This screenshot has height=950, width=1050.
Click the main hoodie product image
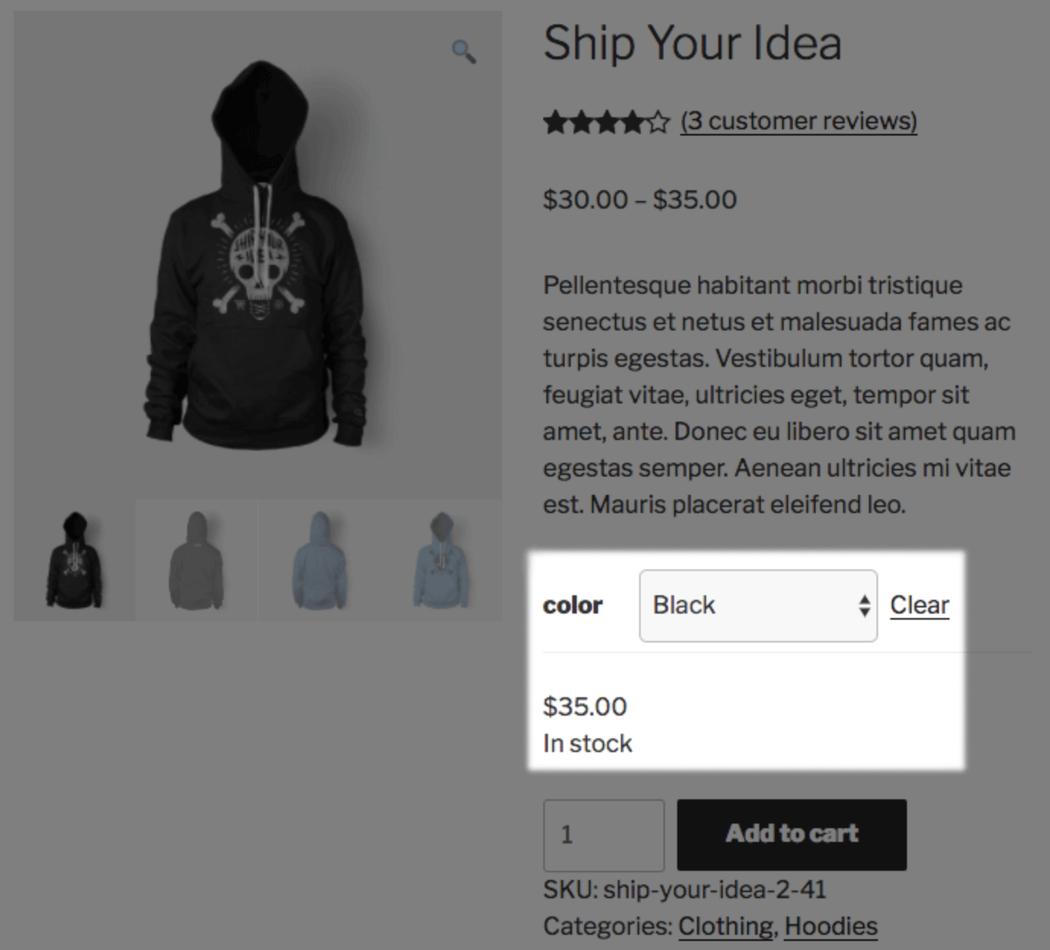[x=256, y=250]
